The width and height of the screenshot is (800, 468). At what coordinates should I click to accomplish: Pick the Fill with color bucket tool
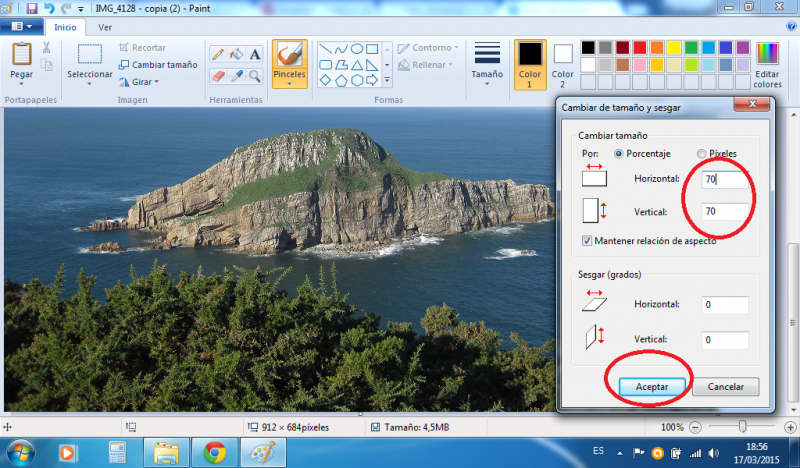pyautogui.click(x=237, y=53)
